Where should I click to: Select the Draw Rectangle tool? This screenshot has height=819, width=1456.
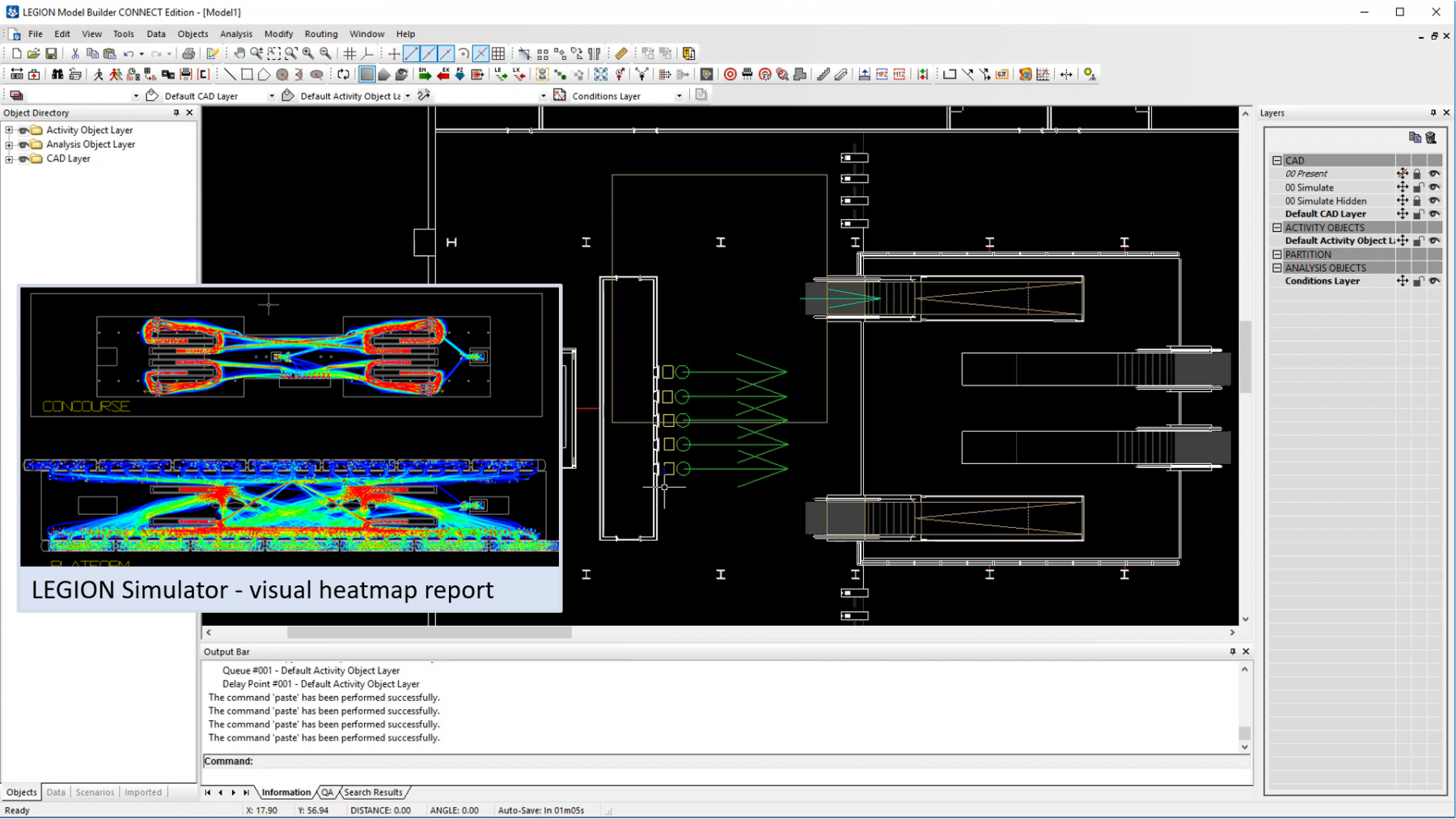[247, 74]
